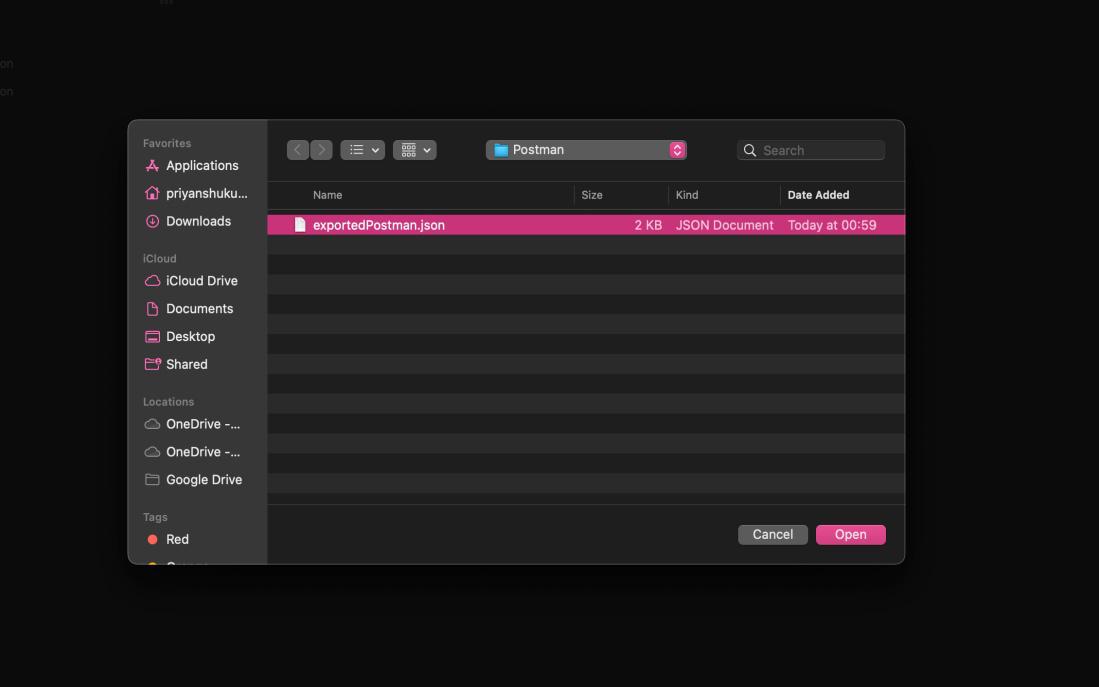Click the 2 KB size cell
The width and height of the screenshot is (1099, 687).
[648, 225]
